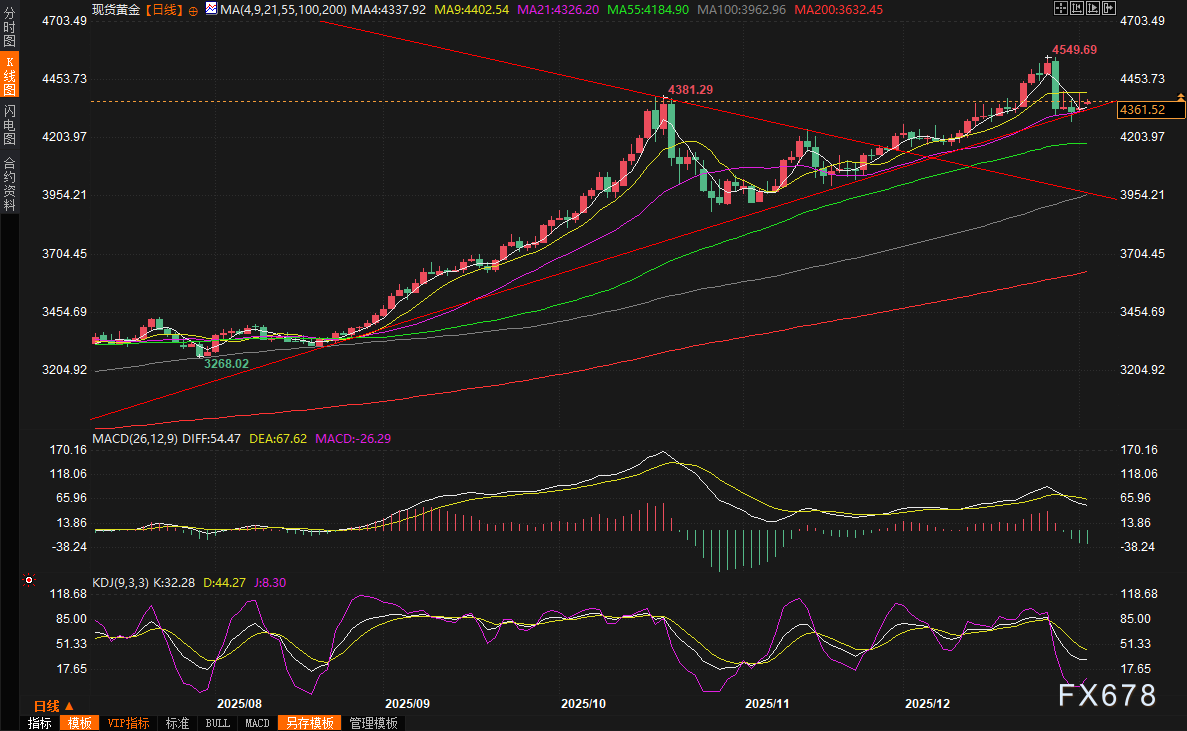
Task: Click the 另存模板 button
Action: [309, 723]
